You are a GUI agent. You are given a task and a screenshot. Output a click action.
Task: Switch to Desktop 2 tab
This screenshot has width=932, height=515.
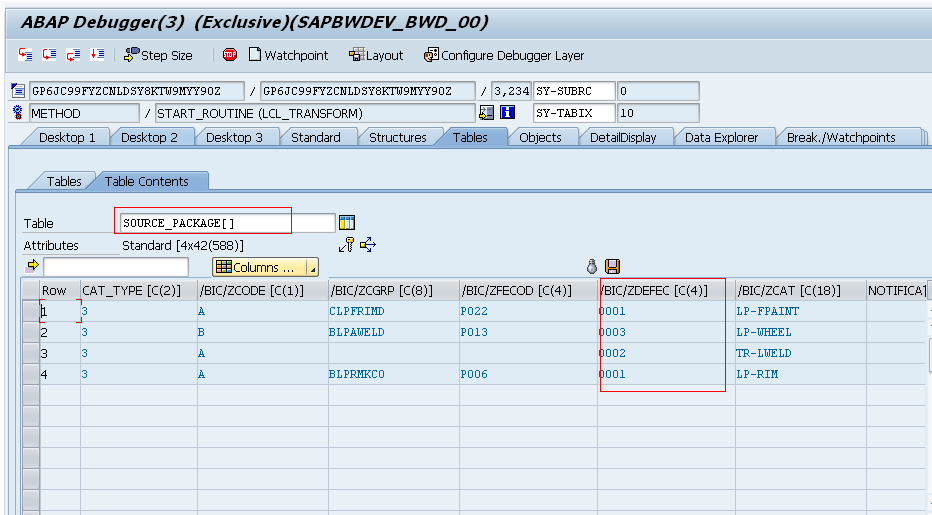[x=149, y=137]
